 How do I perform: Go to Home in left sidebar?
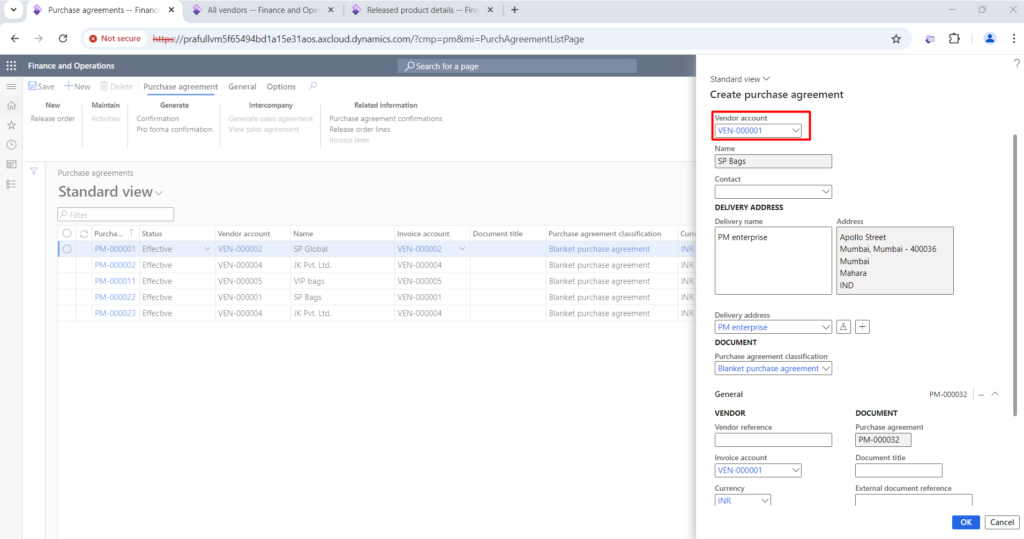(11, 105)
